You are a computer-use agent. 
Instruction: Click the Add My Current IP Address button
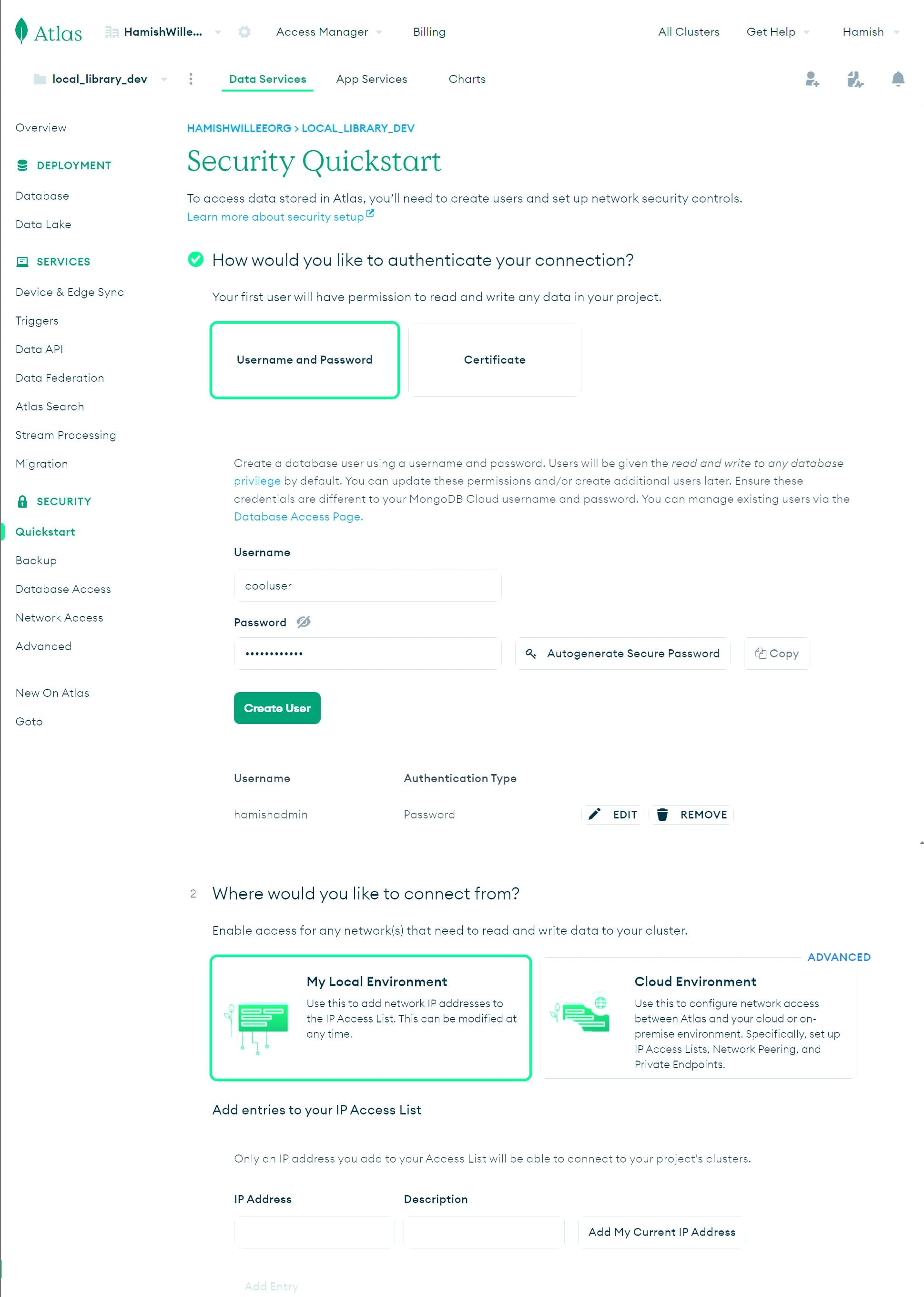[x=662, y=1232]
